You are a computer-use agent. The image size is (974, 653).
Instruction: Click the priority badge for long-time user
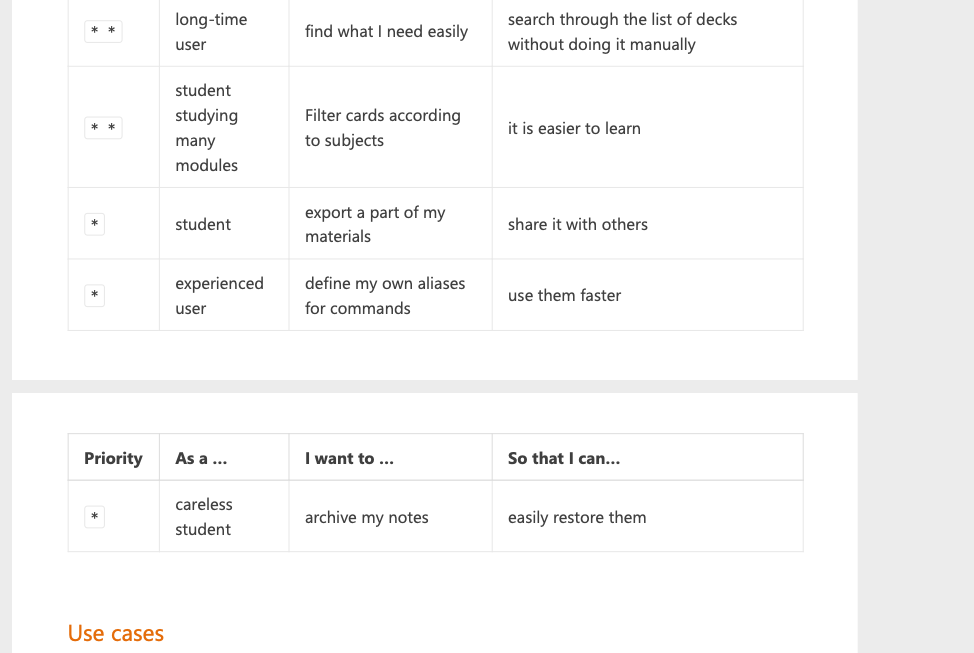click(x=103, y=32)
